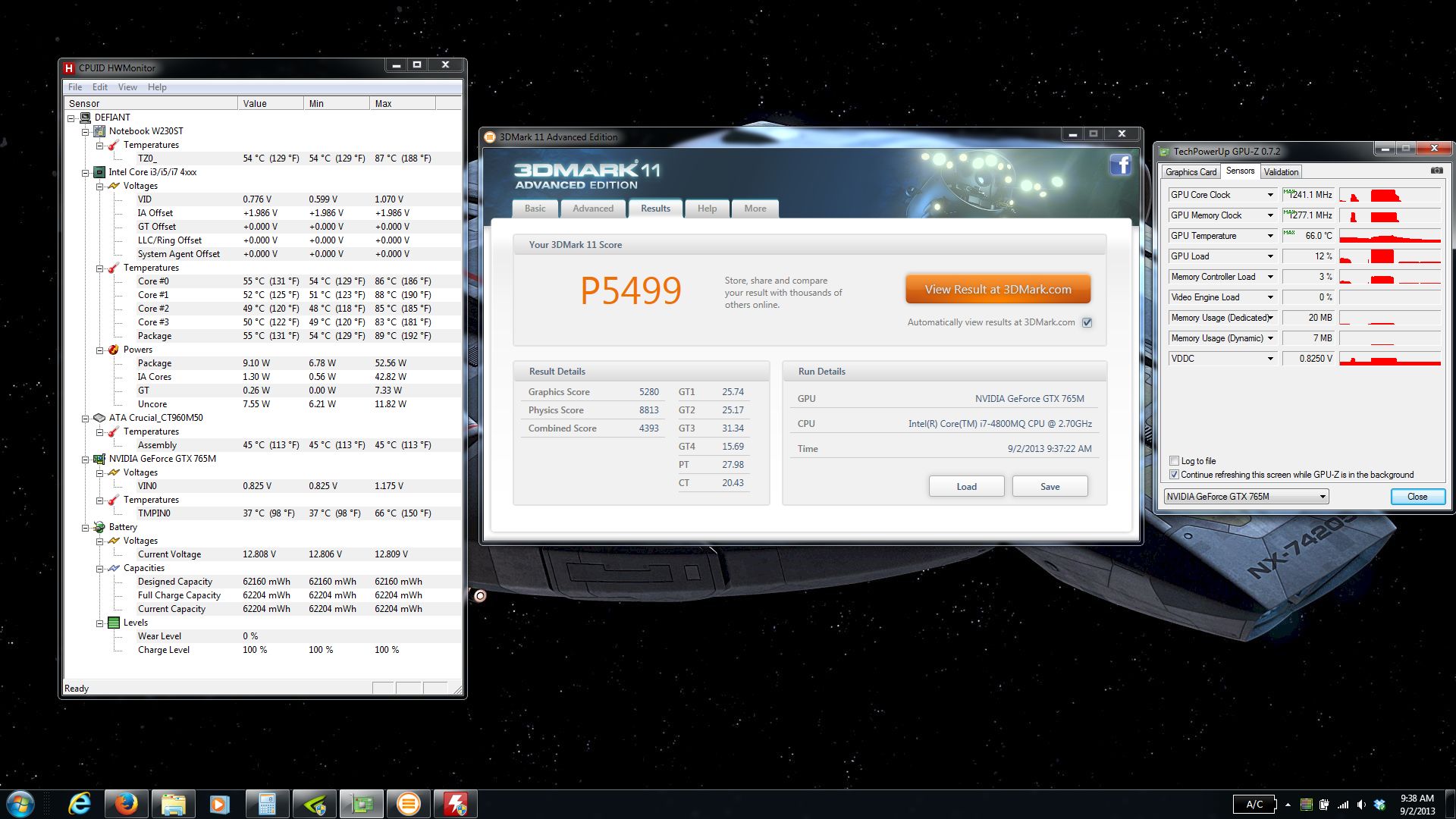Click the GPU Temperature history graph
This screenshot has width=1456, height=819.
(1390, 236)
